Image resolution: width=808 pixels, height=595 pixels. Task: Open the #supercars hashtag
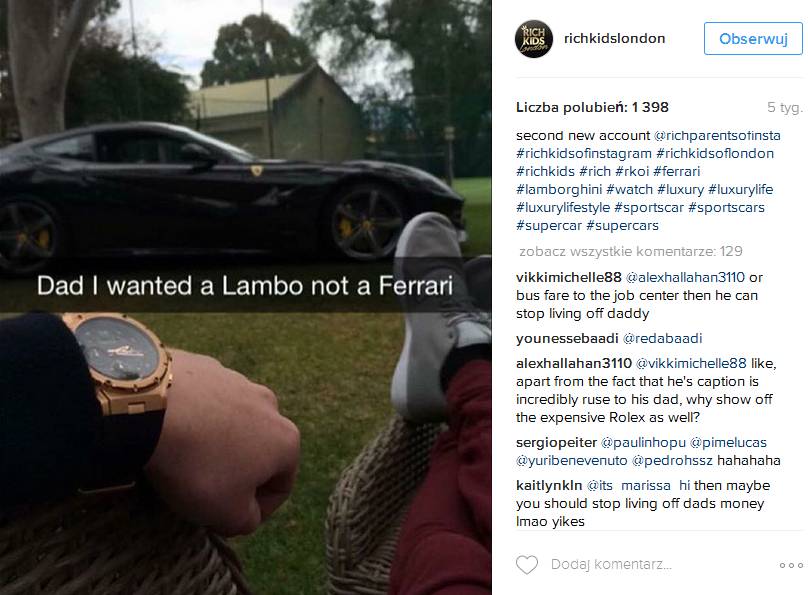(x=622, y=226)
